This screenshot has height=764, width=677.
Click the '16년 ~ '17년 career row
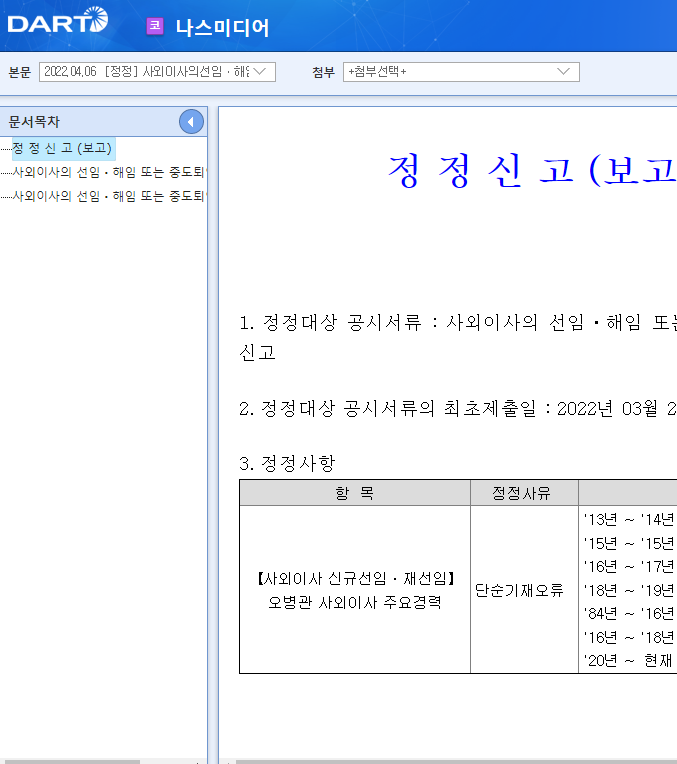coord(629,567)
